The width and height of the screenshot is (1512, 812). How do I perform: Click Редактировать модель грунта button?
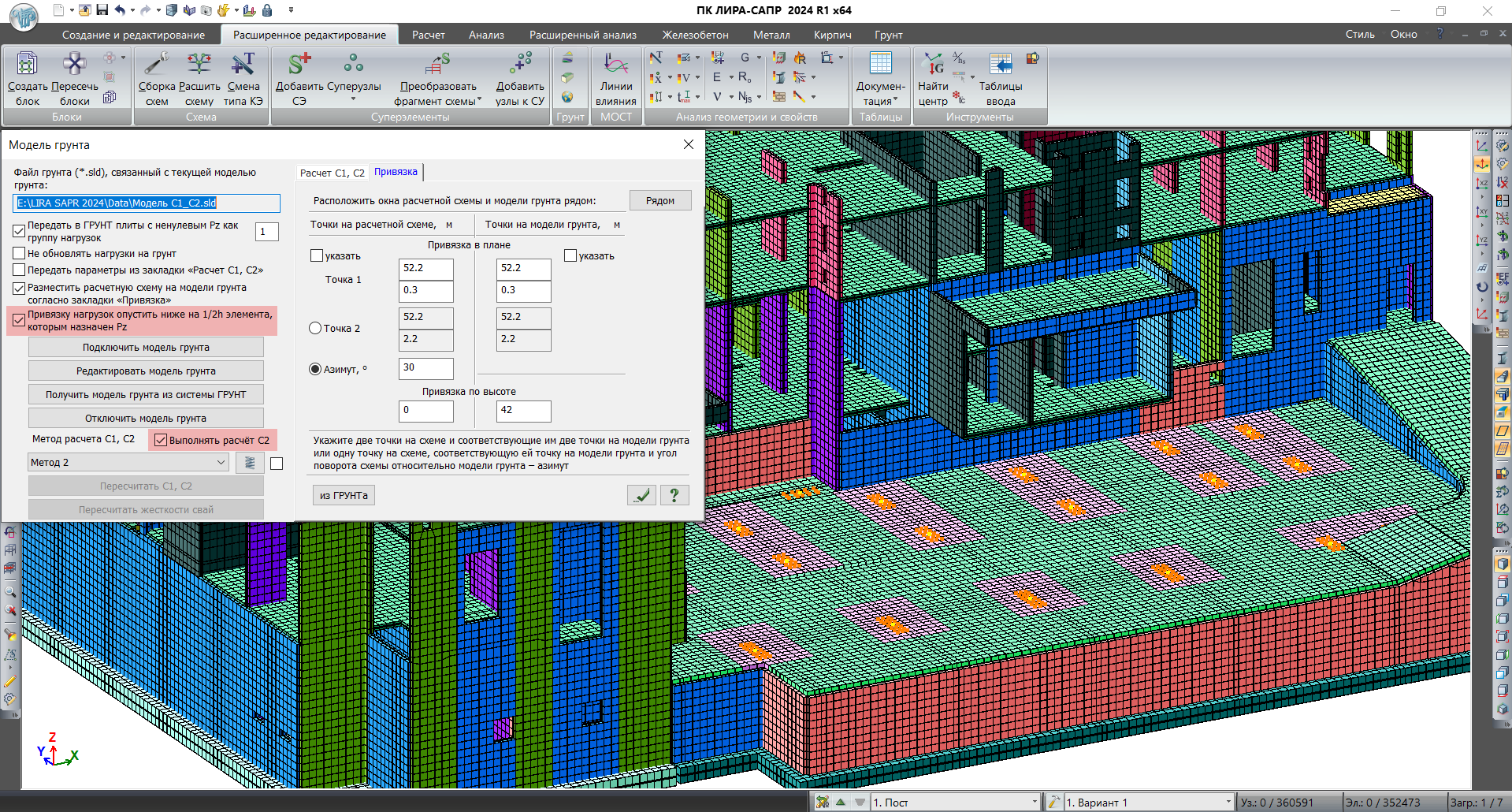click(146, 371)
